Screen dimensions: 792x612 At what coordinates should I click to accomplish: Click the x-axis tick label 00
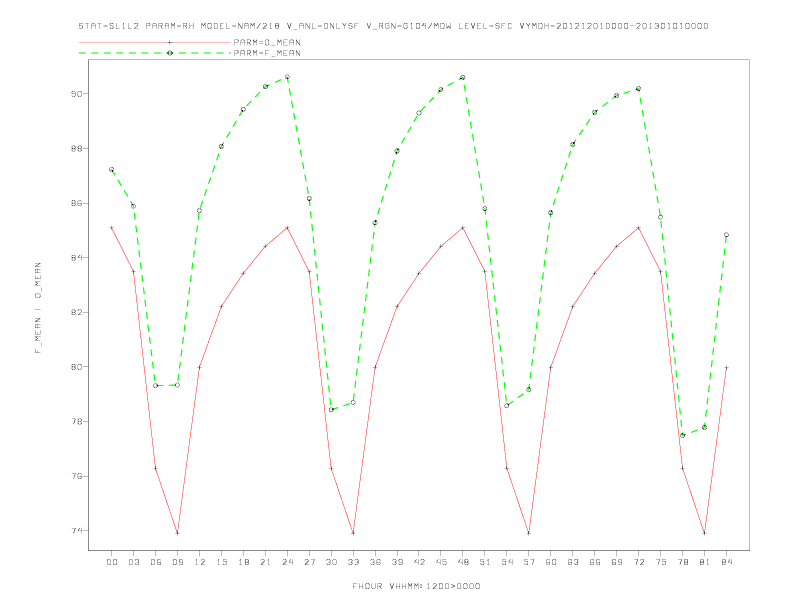coord(112,562)
